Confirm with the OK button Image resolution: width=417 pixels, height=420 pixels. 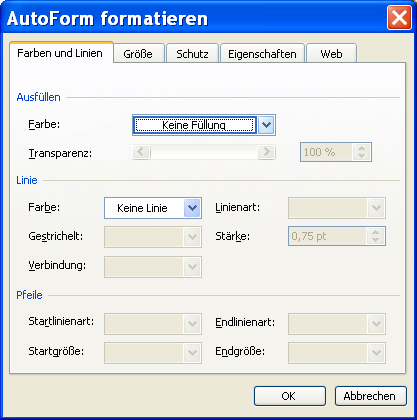pos(290,396)
